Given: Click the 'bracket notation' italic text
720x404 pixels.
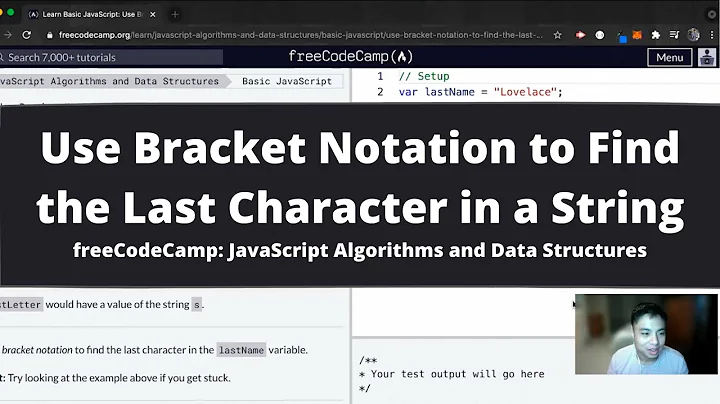Looking at the screenshot, I should point(37,350).
